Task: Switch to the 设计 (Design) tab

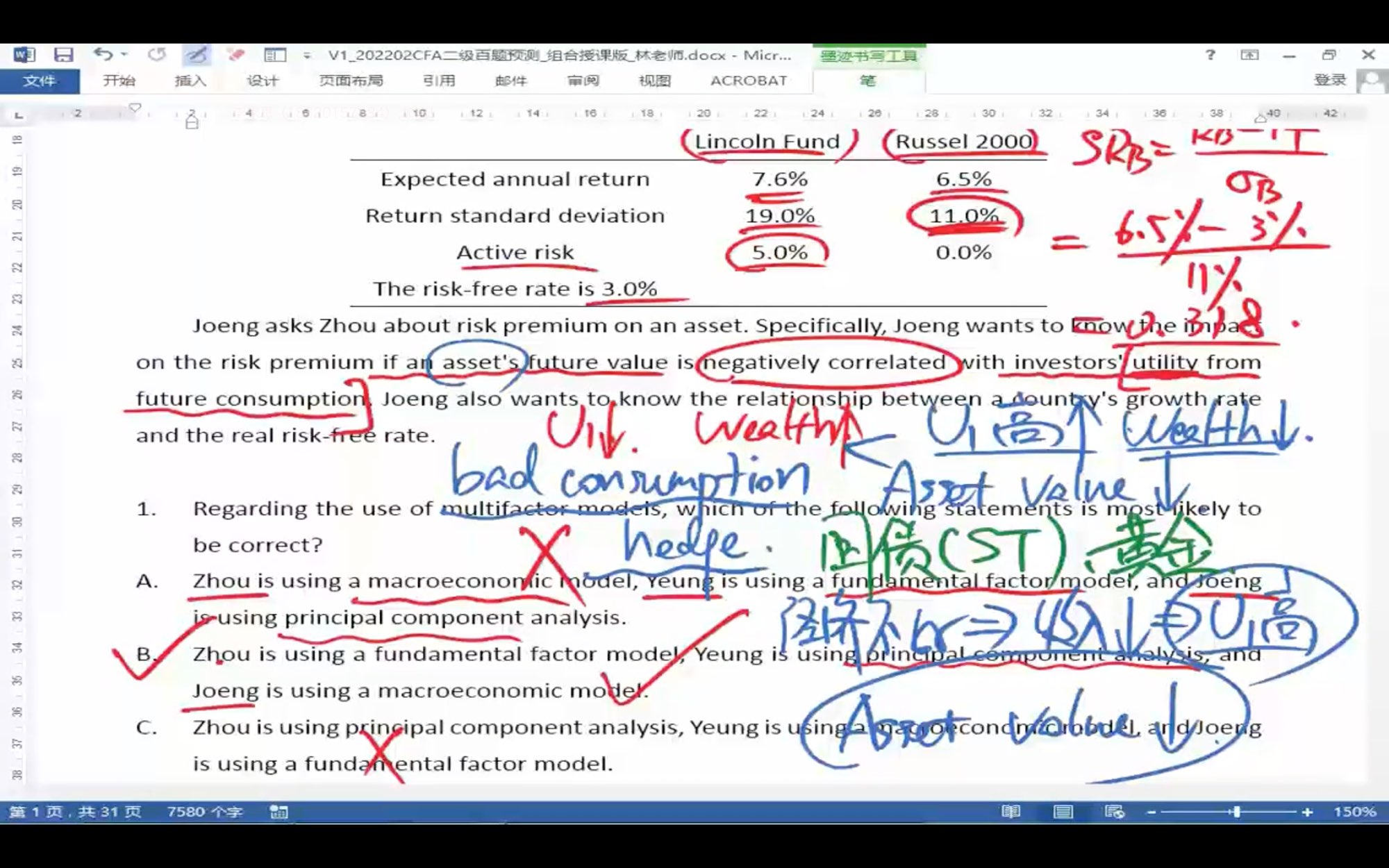Action: click(263, 81)
